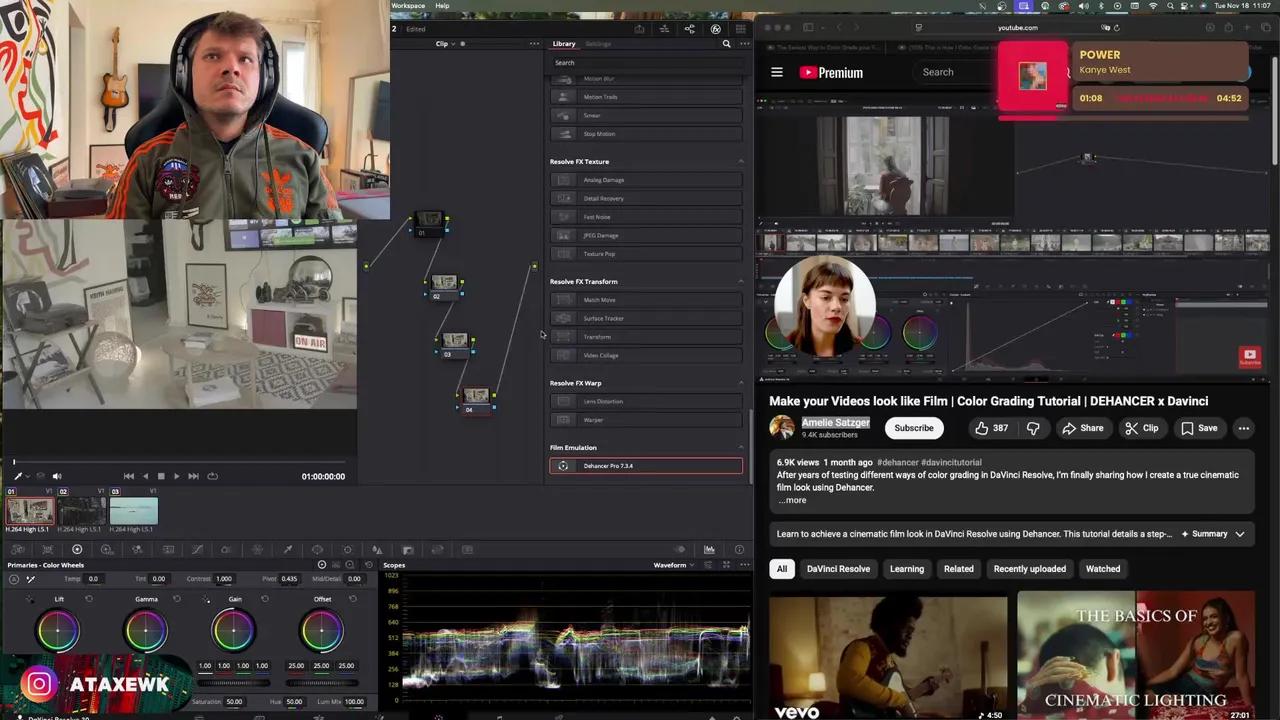Open the Information palette icon

tap(739, 549)
